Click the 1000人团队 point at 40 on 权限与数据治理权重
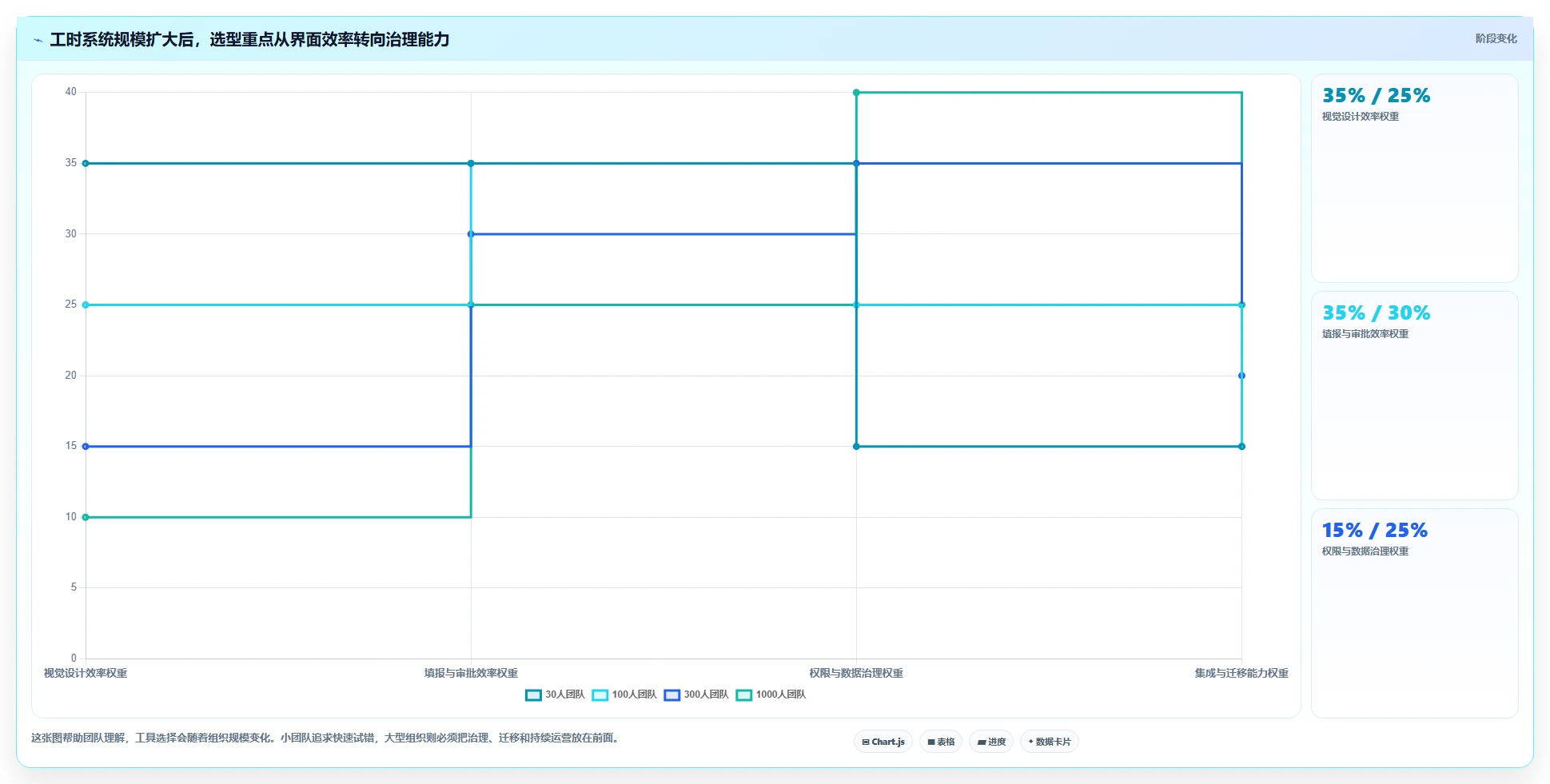Screen dimensions: 1550x784 click(x=856, y=93)
